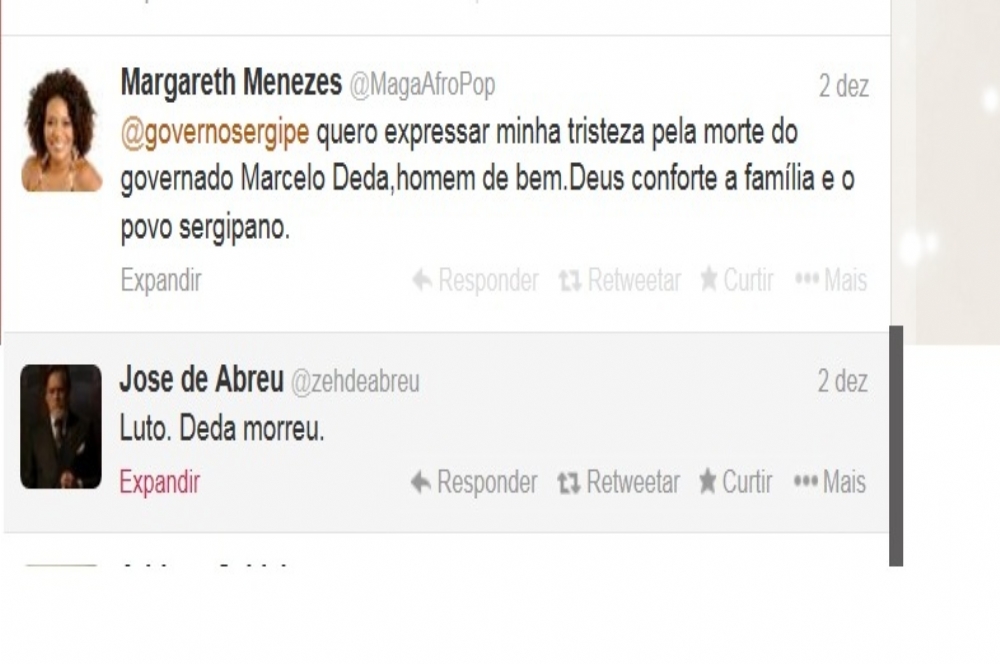Click retweet icon on Margareth Menezes tweet
This screenshot has width=1000, height=664.
(570, 280)
